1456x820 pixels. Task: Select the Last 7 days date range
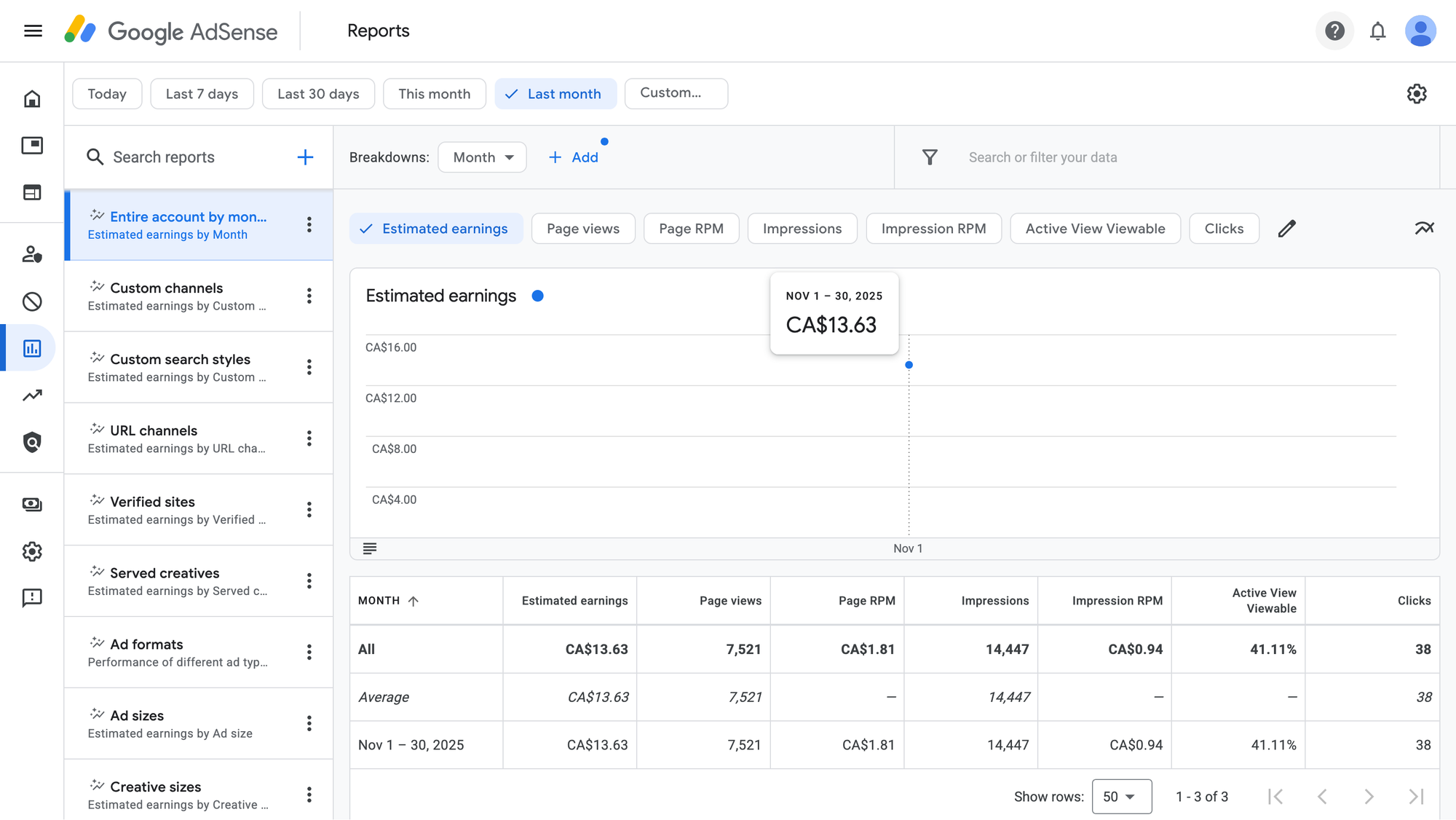[x=202, y=94]
